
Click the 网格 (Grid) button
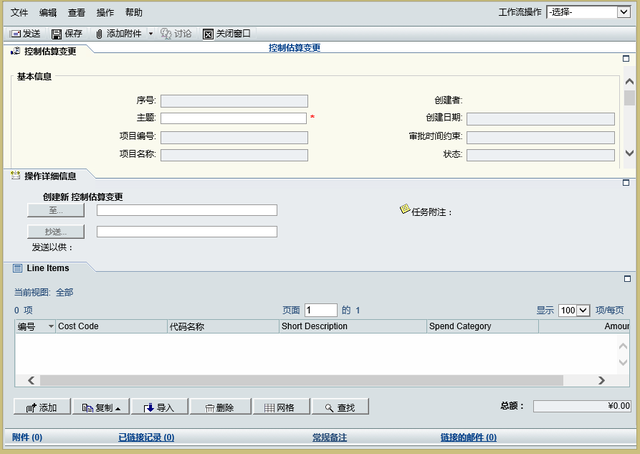pos(279,407)
